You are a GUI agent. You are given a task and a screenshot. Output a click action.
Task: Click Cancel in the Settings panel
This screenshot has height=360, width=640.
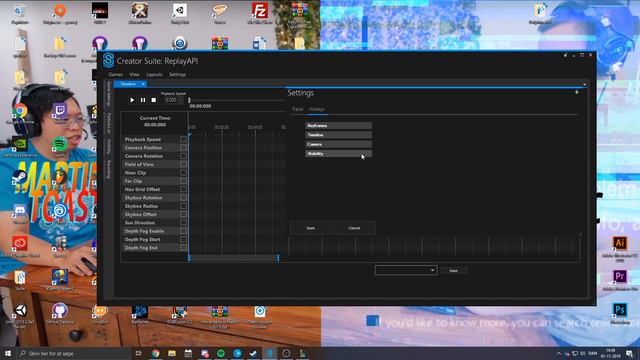[x=354, y=228]
